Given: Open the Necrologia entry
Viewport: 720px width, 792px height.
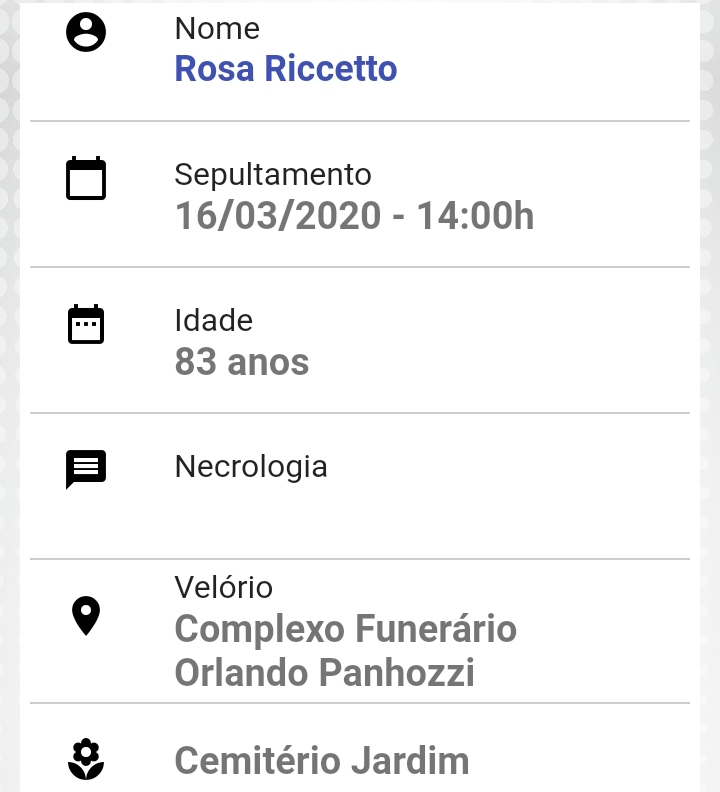Looking at the screenshot, I should [251, 467].
